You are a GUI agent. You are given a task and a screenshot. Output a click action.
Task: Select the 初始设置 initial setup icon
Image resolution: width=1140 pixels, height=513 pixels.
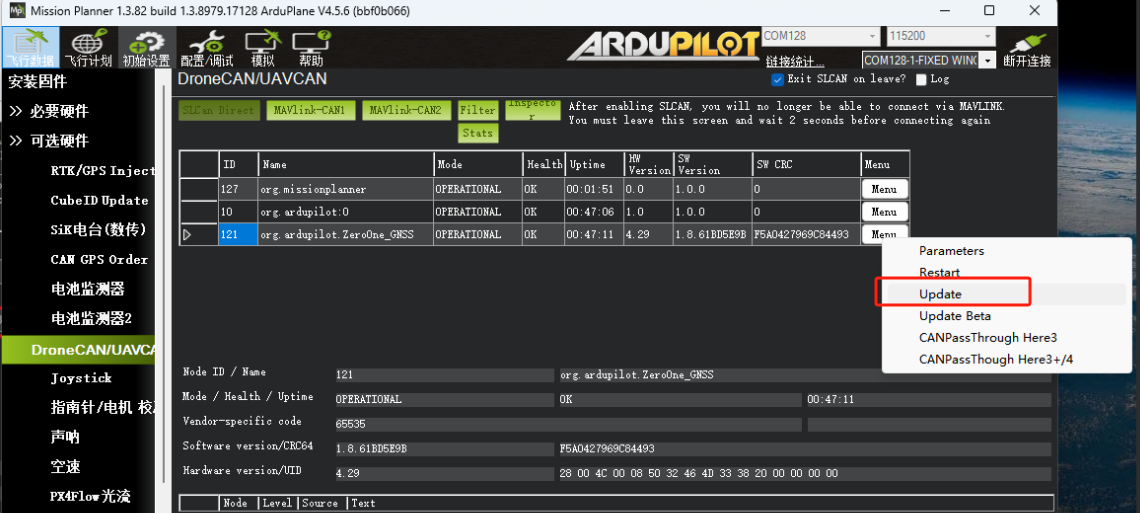click(146, 47)
